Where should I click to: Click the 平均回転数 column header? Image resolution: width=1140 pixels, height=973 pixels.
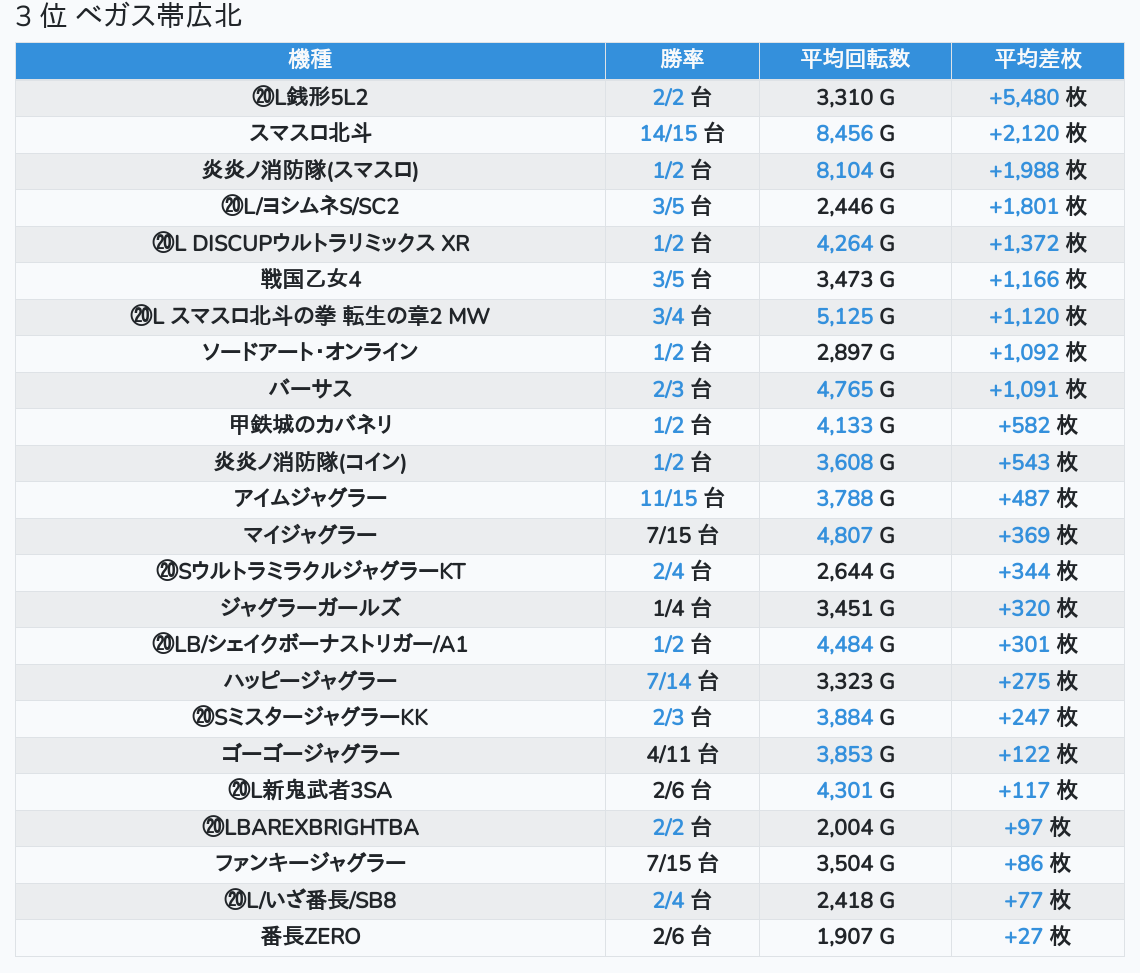pos(855,60)
